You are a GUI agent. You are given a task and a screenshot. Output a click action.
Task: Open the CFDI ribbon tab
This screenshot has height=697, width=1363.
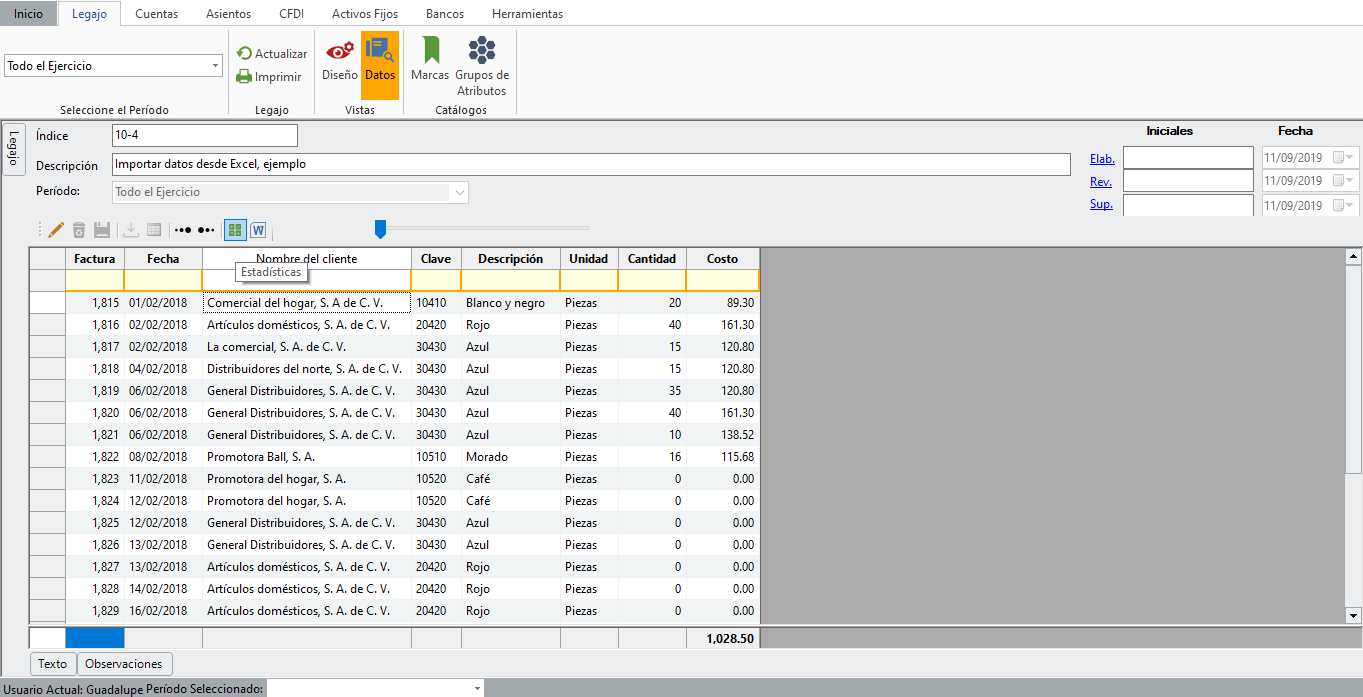(293, 14)
